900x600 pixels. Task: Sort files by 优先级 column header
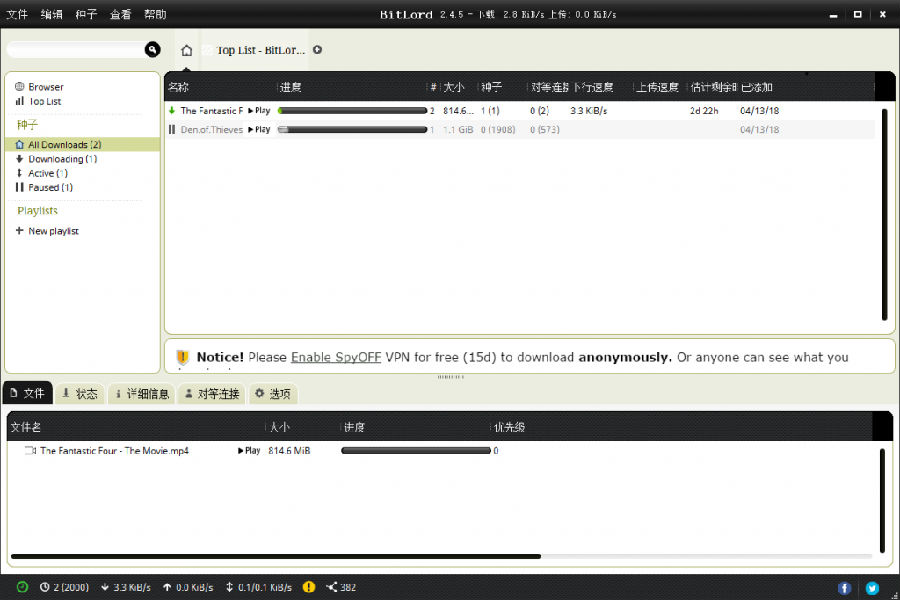[510, 427]
